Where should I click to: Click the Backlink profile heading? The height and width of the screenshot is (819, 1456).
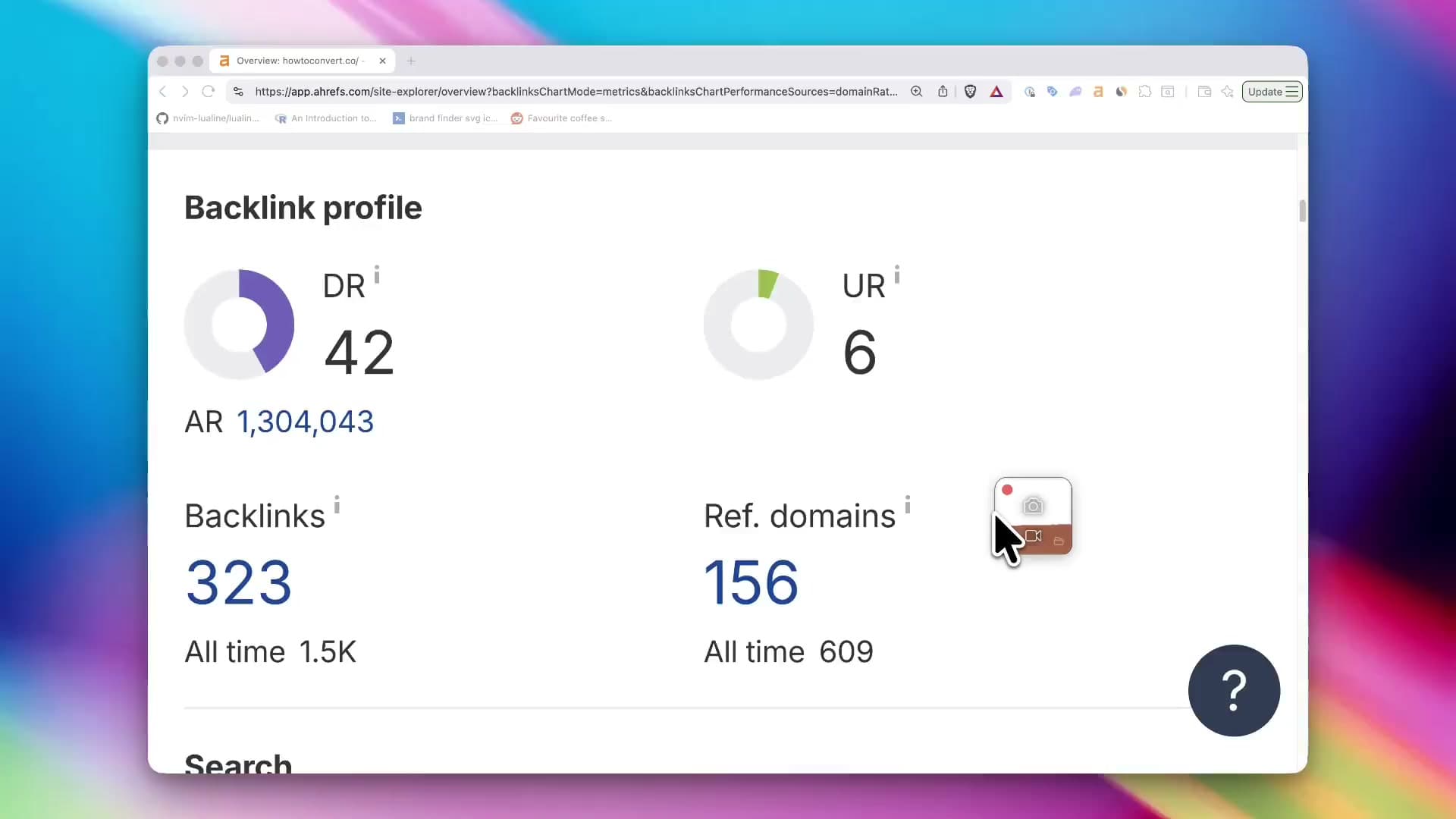click(303, 208)
